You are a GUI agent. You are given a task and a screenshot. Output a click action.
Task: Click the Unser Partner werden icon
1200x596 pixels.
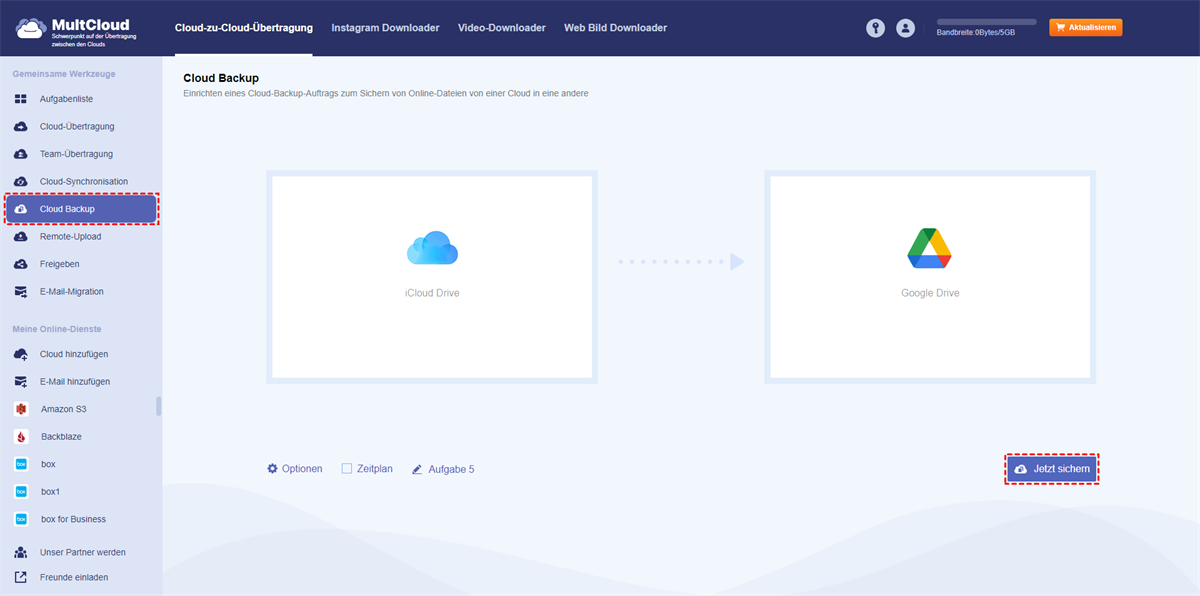21,552
